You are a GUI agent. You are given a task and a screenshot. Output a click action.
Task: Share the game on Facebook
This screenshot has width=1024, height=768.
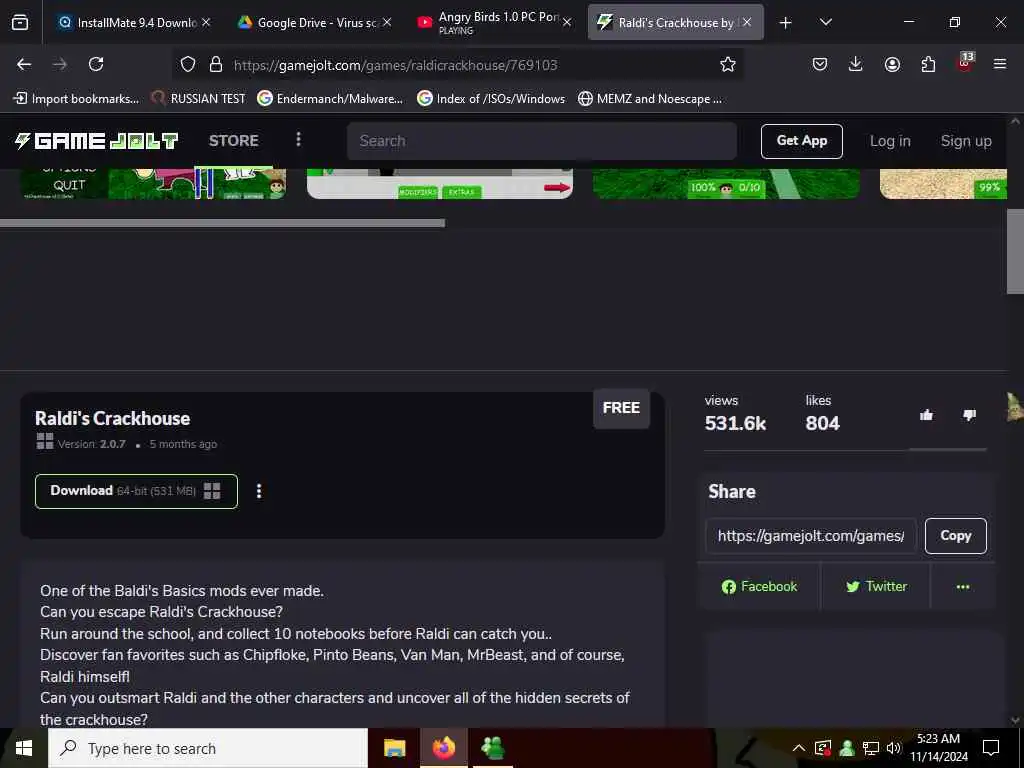[x=759, y=586]
